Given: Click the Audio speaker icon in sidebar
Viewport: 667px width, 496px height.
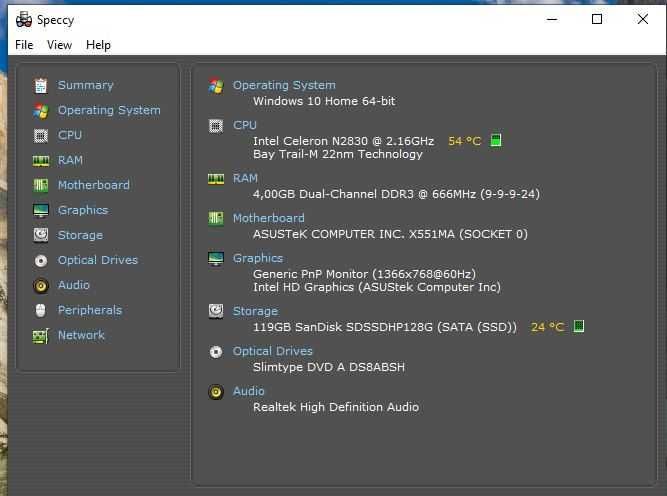Looking at the screenshot, I should tap(41, 285).
